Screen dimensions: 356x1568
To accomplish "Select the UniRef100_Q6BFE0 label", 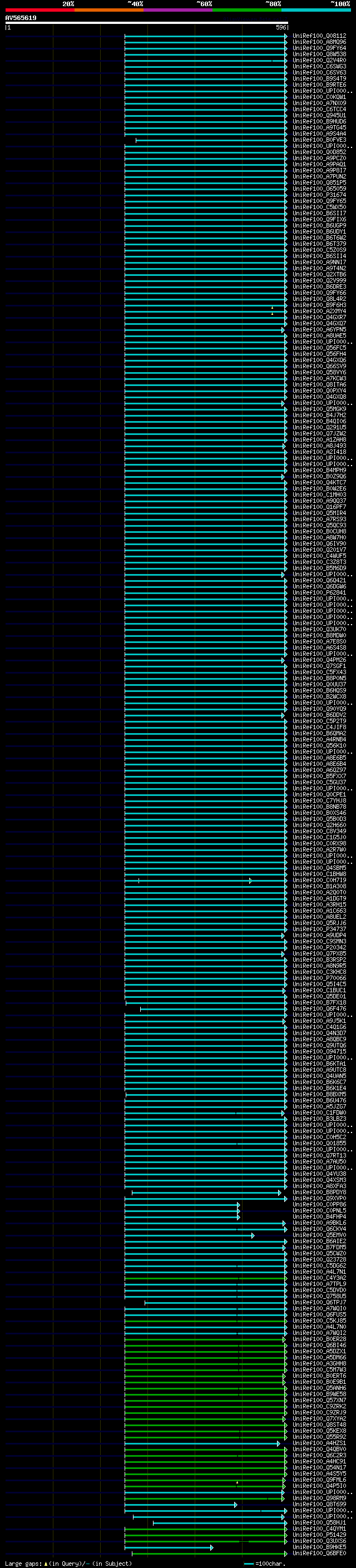I will coord(319,1554).
